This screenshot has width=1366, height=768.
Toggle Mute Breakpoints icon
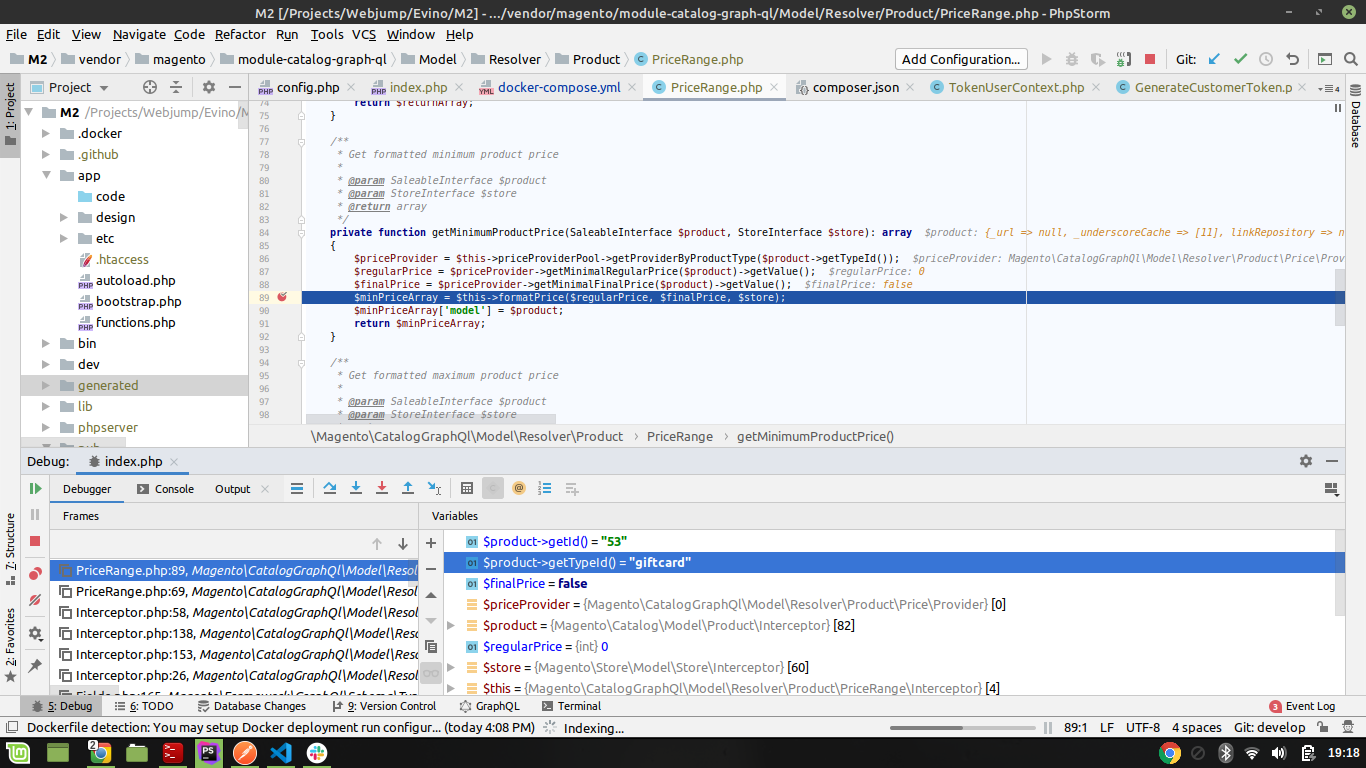point(35,600)
